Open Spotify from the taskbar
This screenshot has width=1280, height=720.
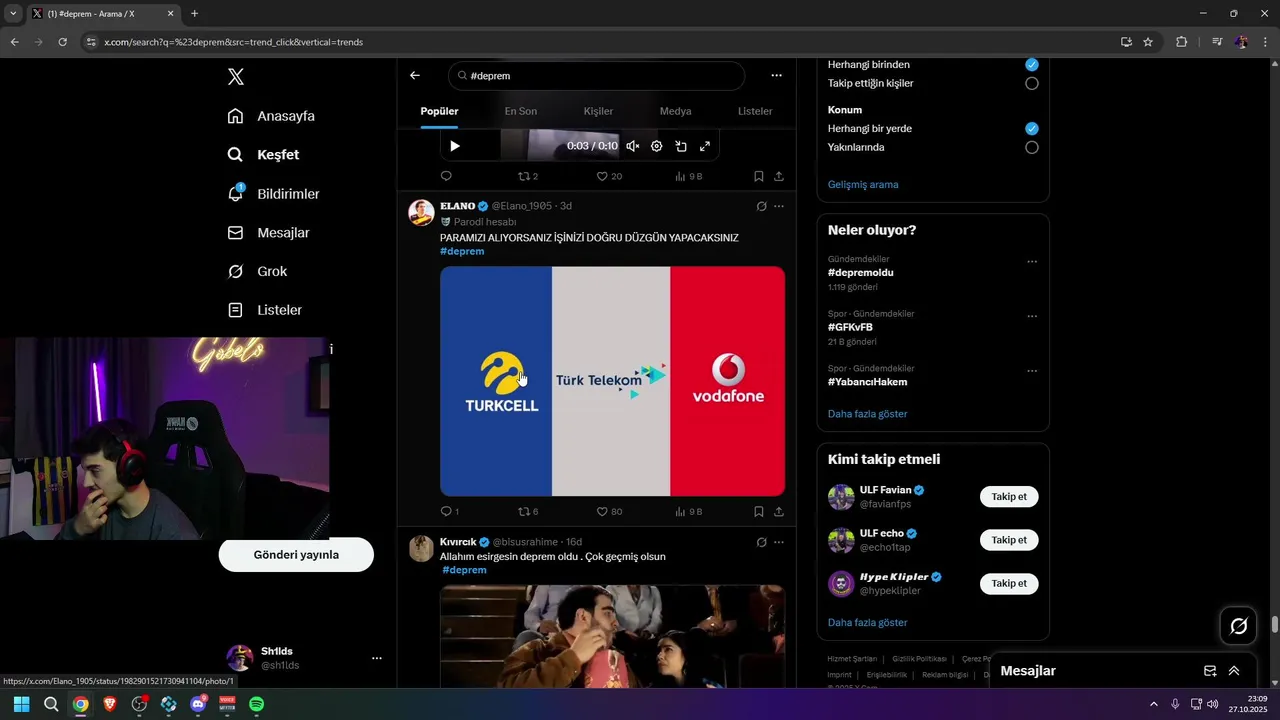tap(256, 704)
